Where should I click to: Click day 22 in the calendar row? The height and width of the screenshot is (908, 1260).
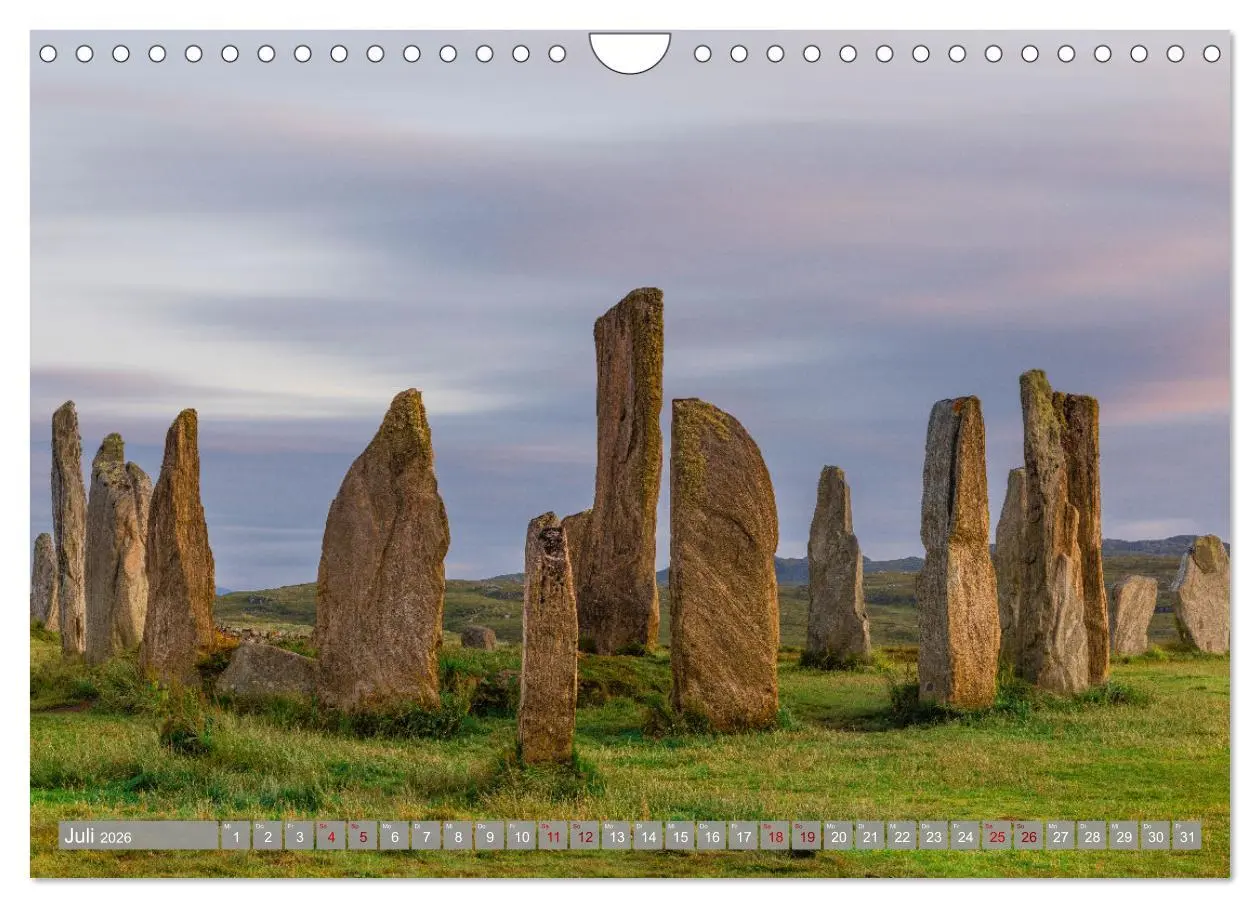tap(901, 836)
